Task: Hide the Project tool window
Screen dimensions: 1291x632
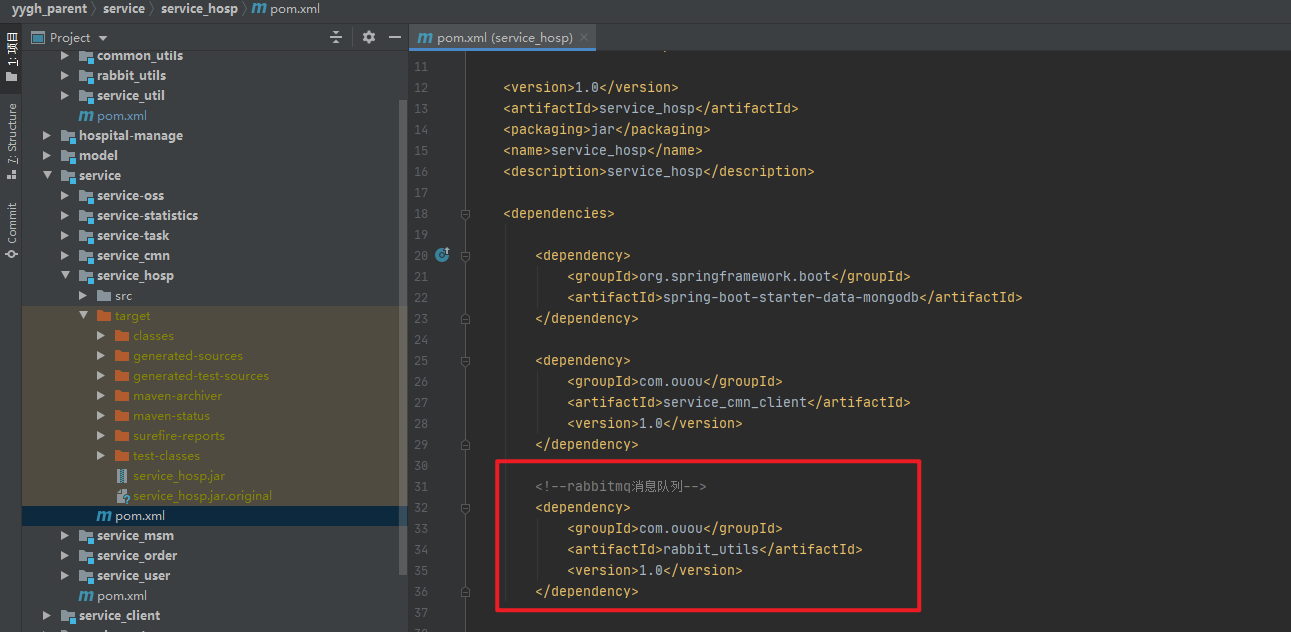Action: click(395, 37)
